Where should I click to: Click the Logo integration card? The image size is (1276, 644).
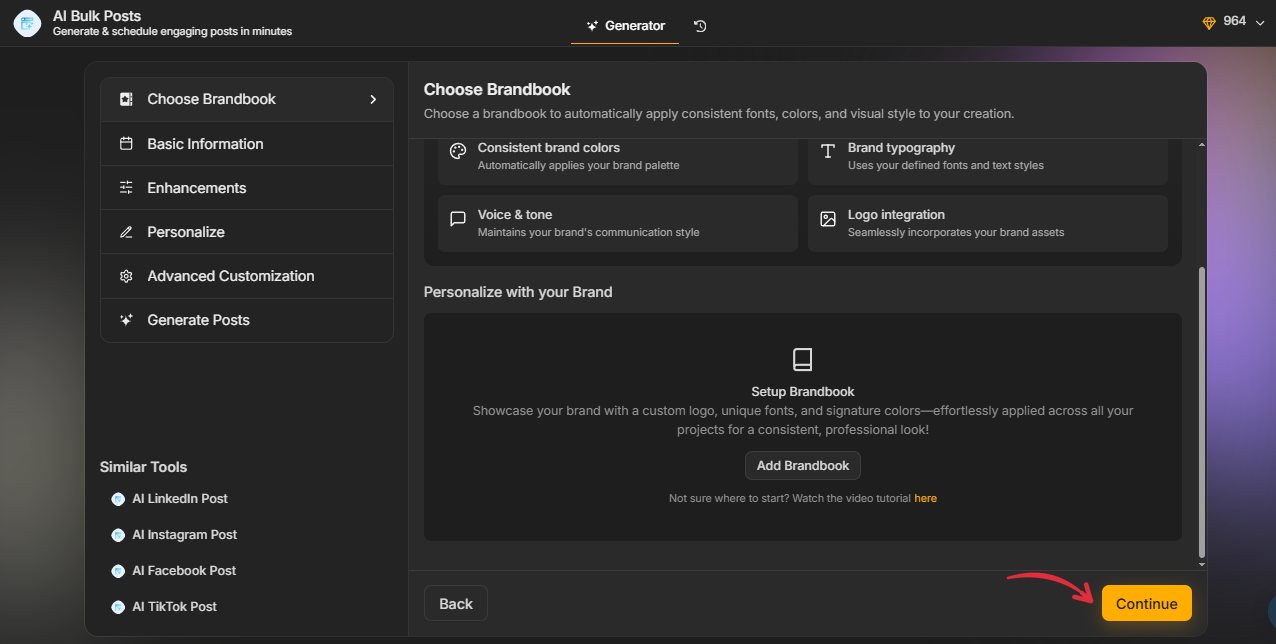(x=988, y=223)
